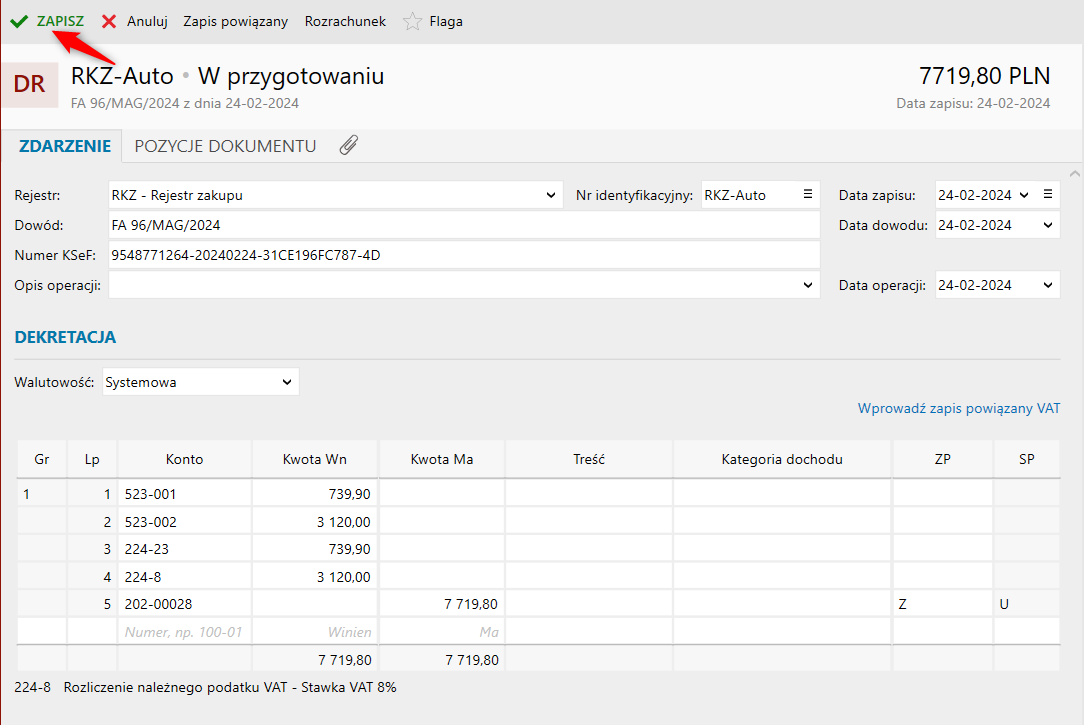Toggle the Flaga star icon
Screen dimensions: 1084x725
412,21
